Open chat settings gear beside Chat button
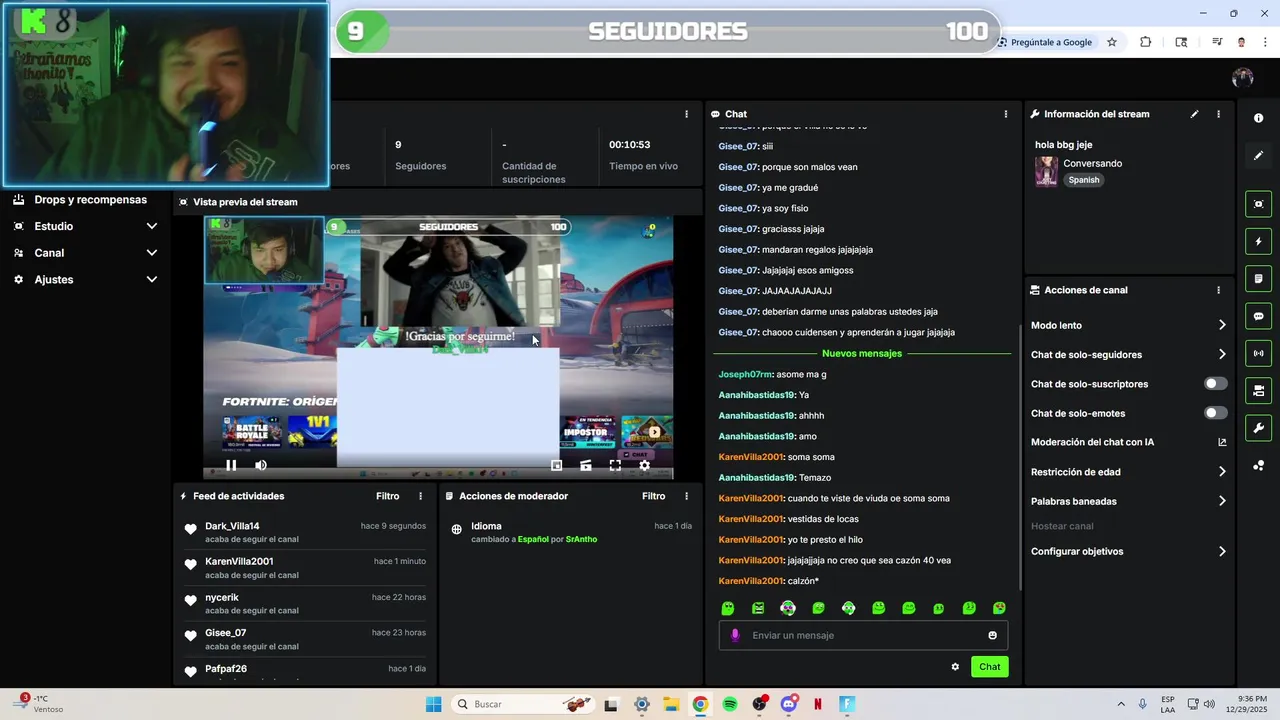The image size is (1280, 720). point(955,667)
